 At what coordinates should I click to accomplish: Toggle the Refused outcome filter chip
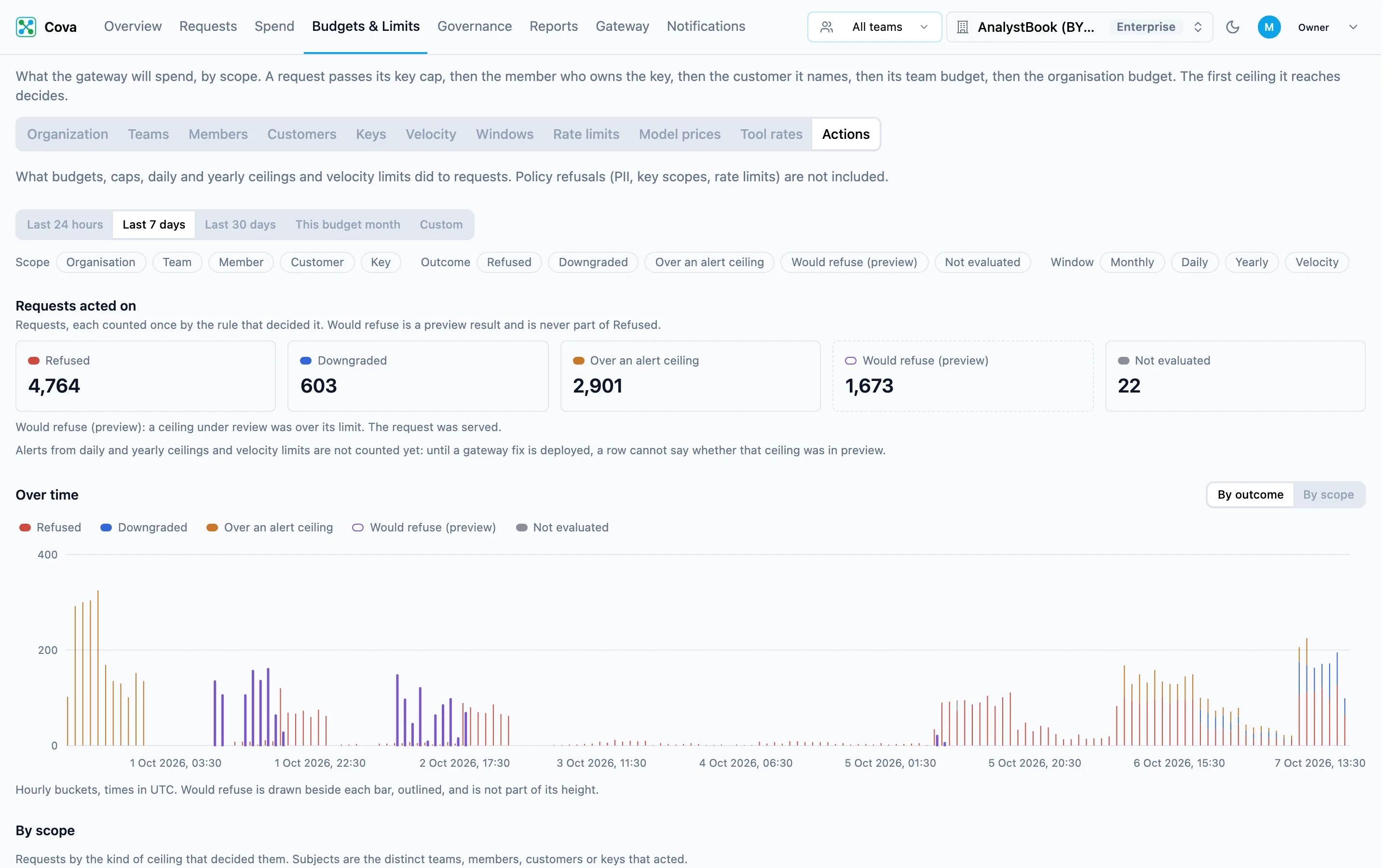click(x=509, y=262)
